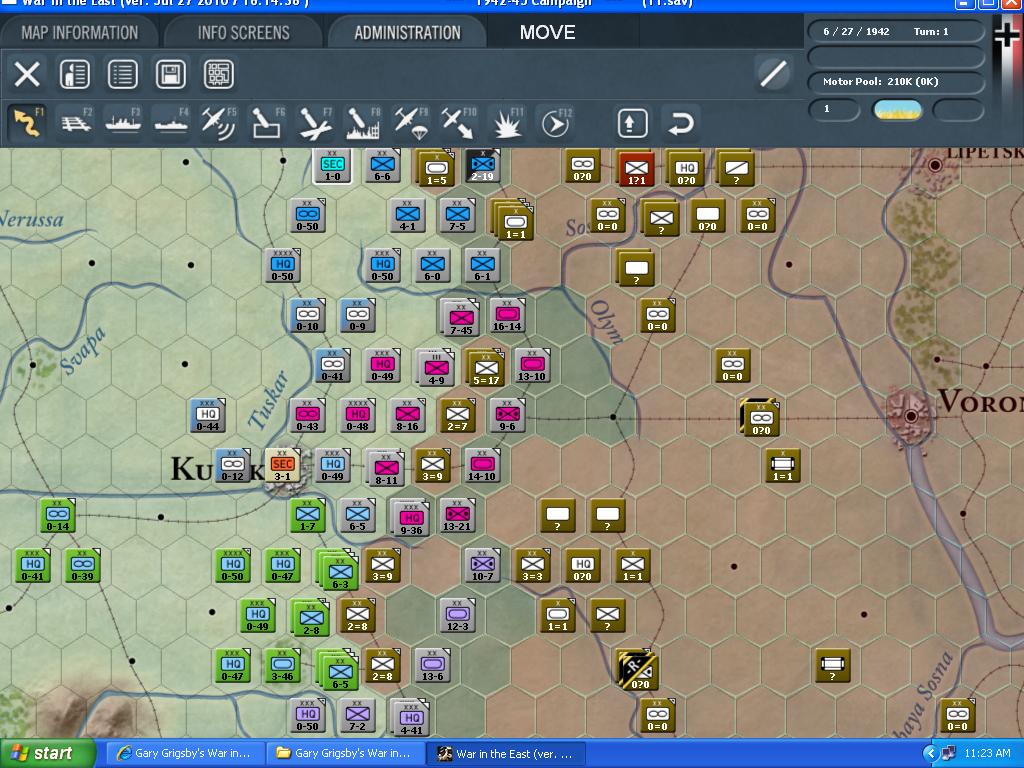The width and height of the screenshot is (1024, 768).
Task: Click the undo move arrow icon
Action: [x=680, y=123]
